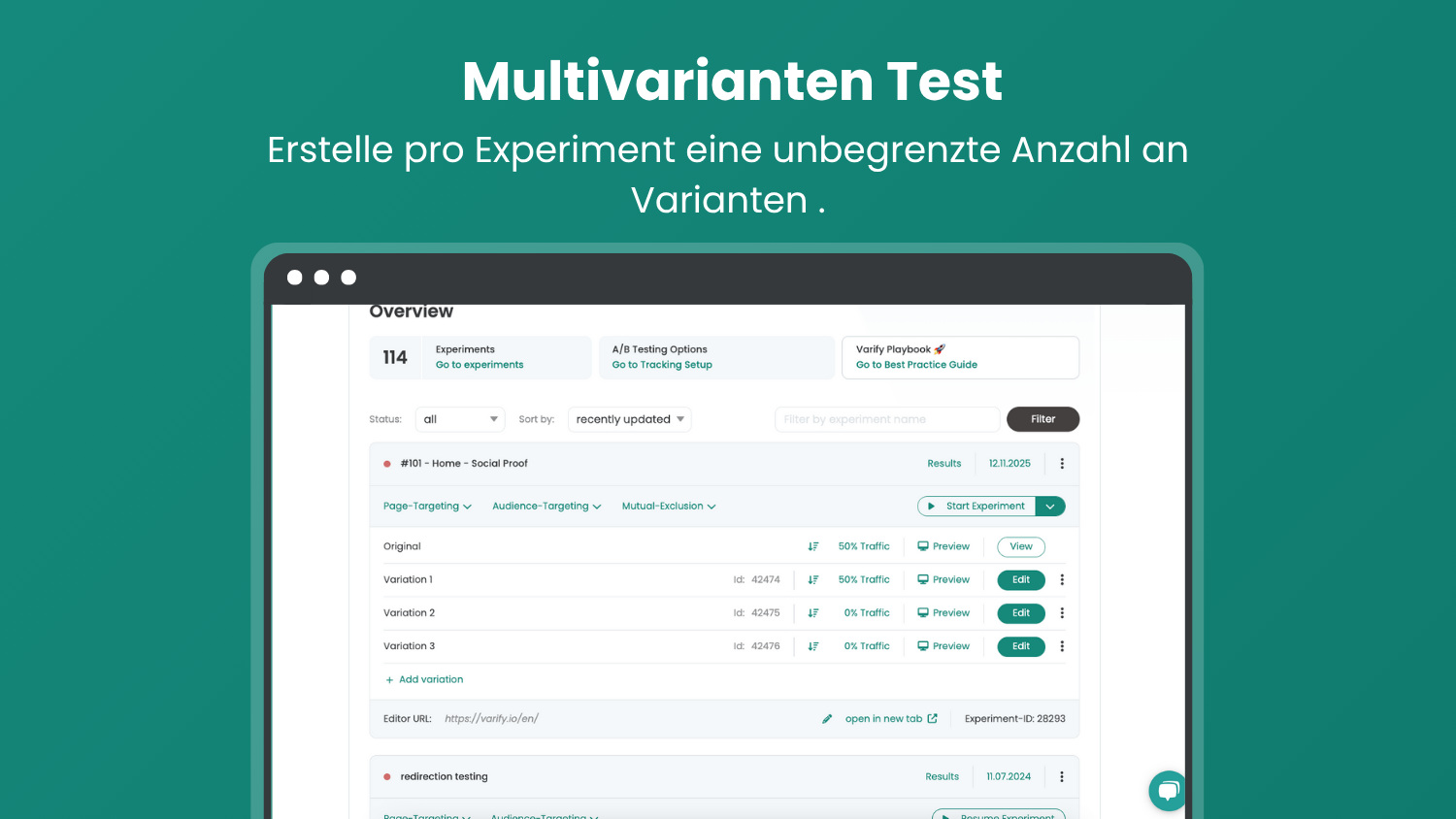Open kebab menu for Variation 1
The image size is (1456, 819).
pos(1062,580)
